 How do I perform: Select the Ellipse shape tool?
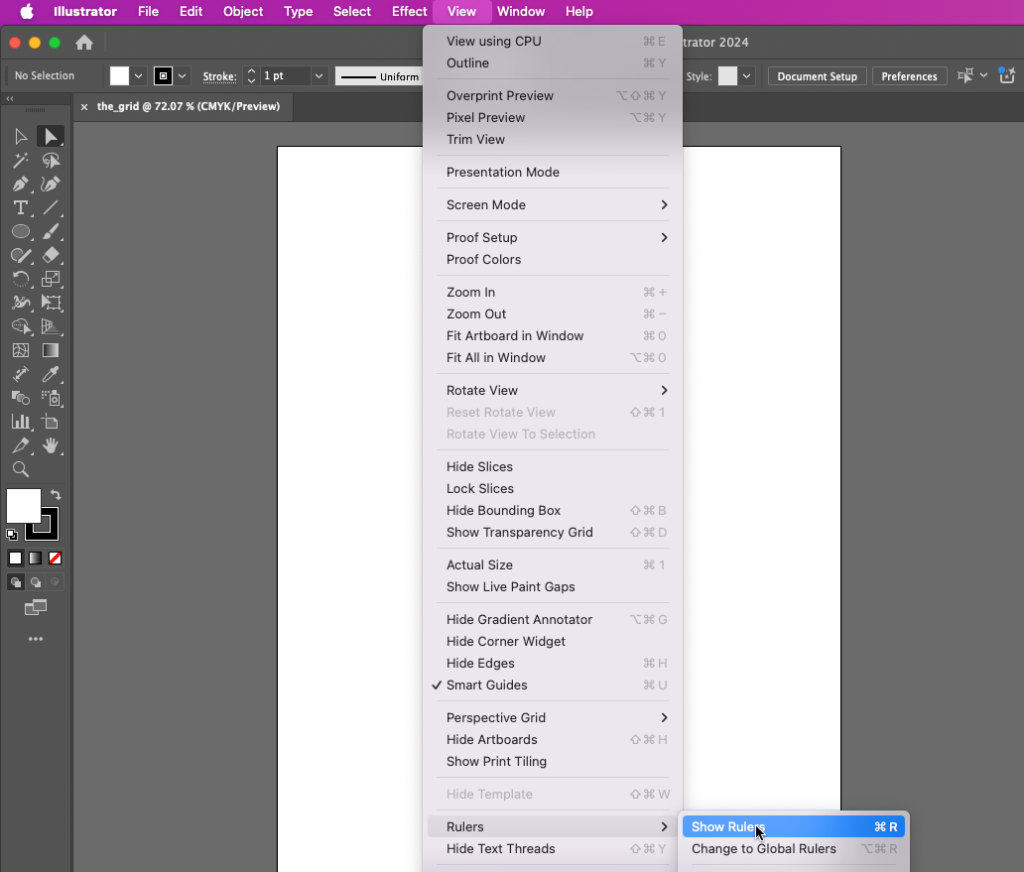[20, 231]
